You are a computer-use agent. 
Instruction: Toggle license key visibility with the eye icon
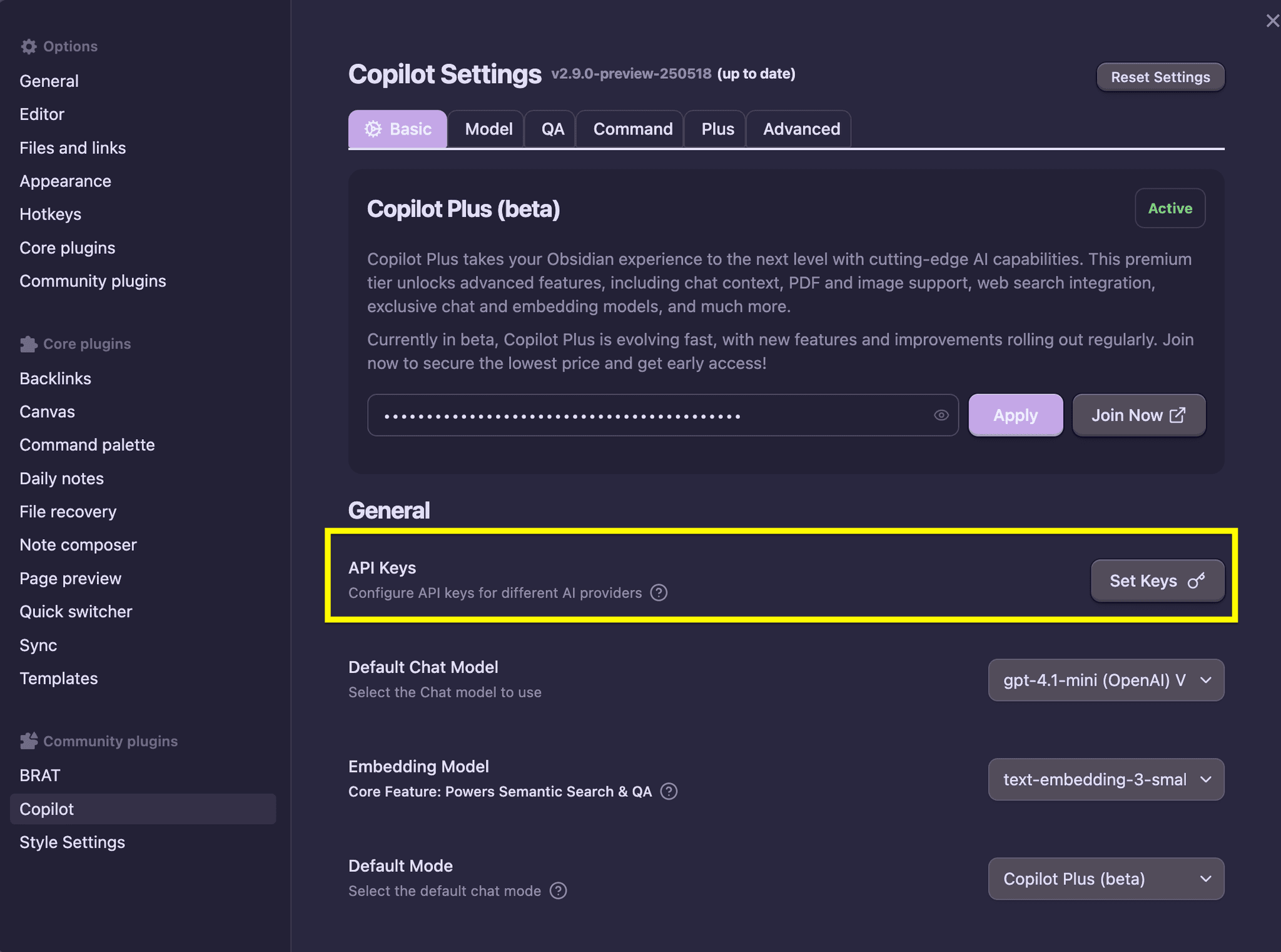tap(941, 415)
